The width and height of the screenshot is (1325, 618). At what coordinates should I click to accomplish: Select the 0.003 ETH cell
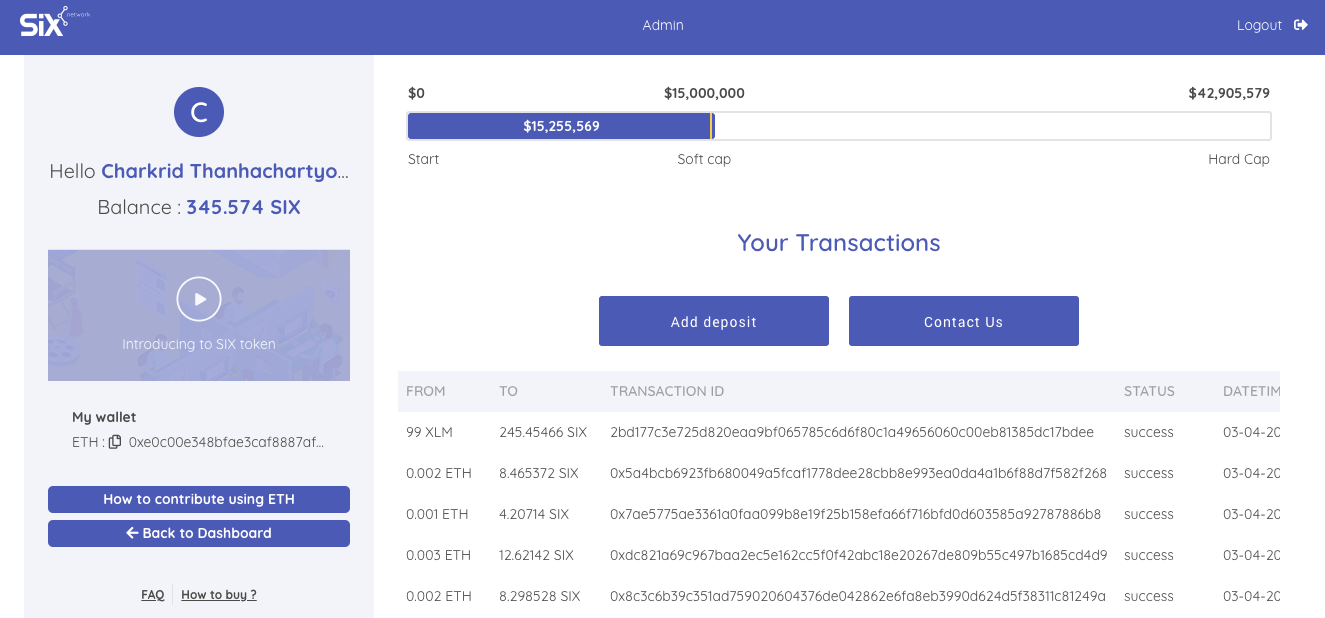coord(439,555)
